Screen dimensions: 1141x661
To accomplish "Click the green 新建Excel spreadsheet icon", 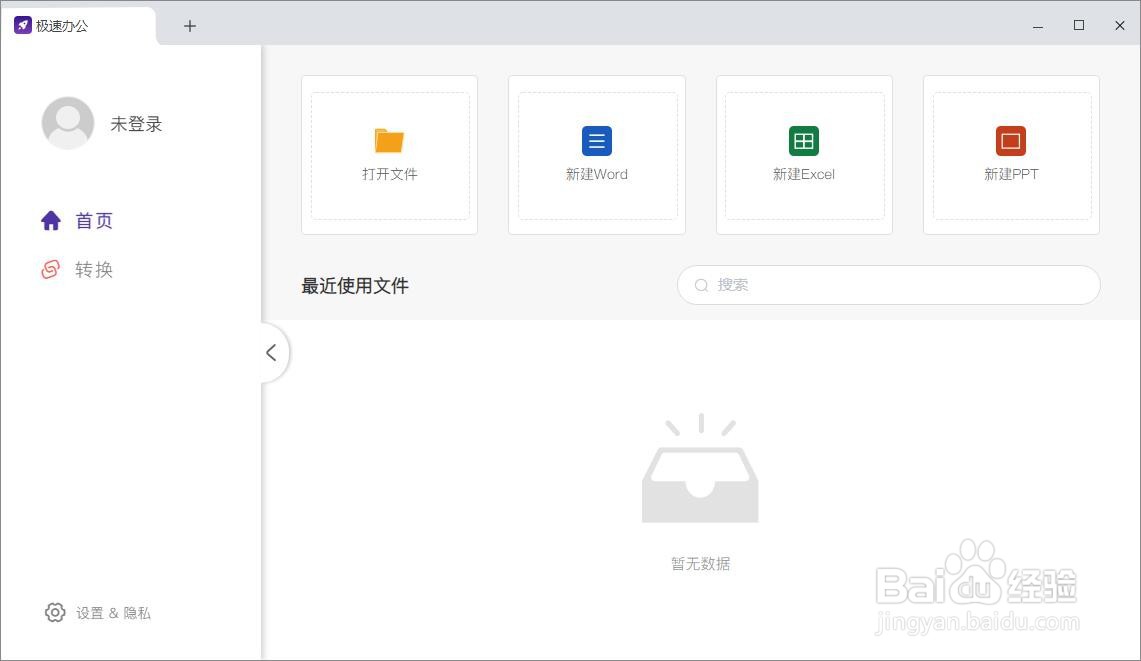I will coord(804,140).
